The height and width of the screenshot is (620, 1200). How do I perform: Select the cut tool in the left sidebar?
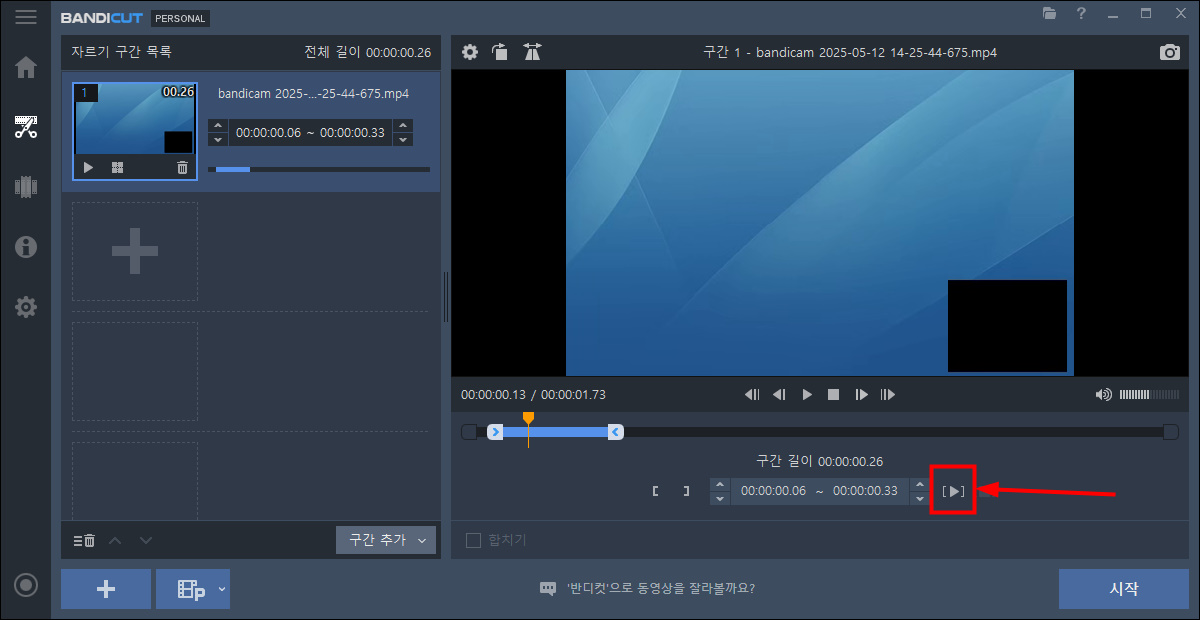[26, 127]
